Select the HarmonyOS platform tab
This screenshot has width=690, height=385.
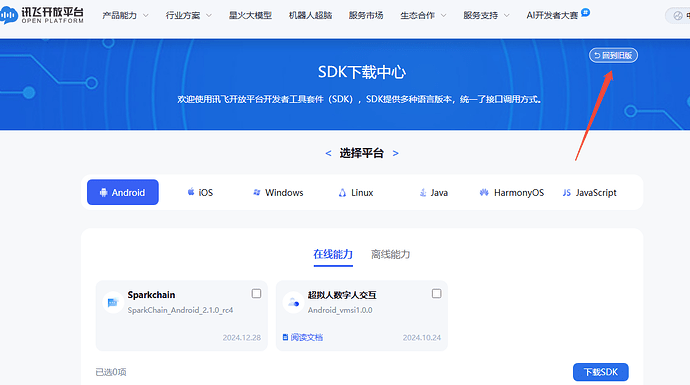pyautogui.click(x=511, y=192)
